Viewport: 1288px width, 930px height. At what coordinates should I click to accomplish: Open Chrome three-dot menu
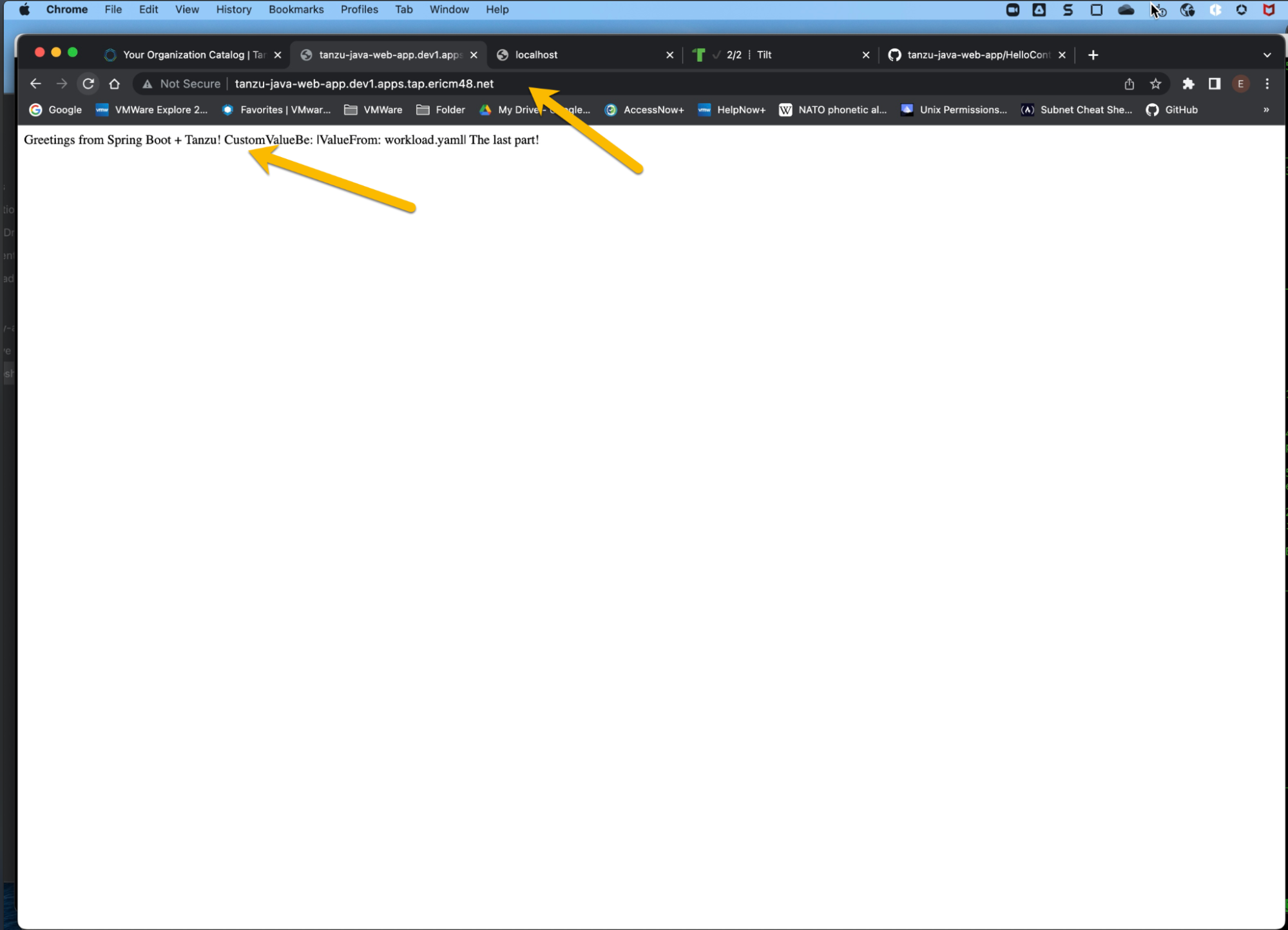(x=1267, y=84)
